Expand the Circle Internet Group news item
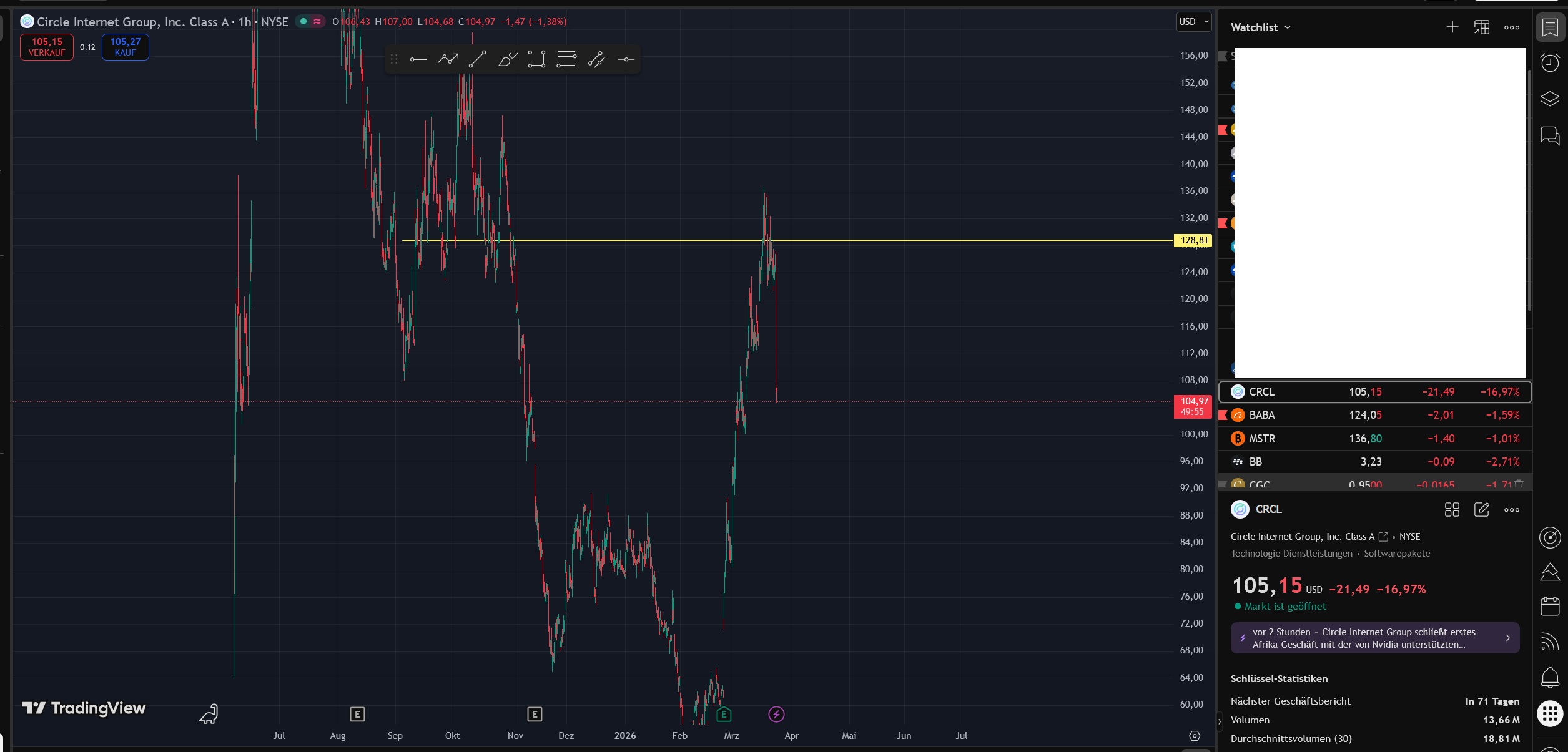The width and height of the screenshot is (1568, 752). coord(1374,638)
